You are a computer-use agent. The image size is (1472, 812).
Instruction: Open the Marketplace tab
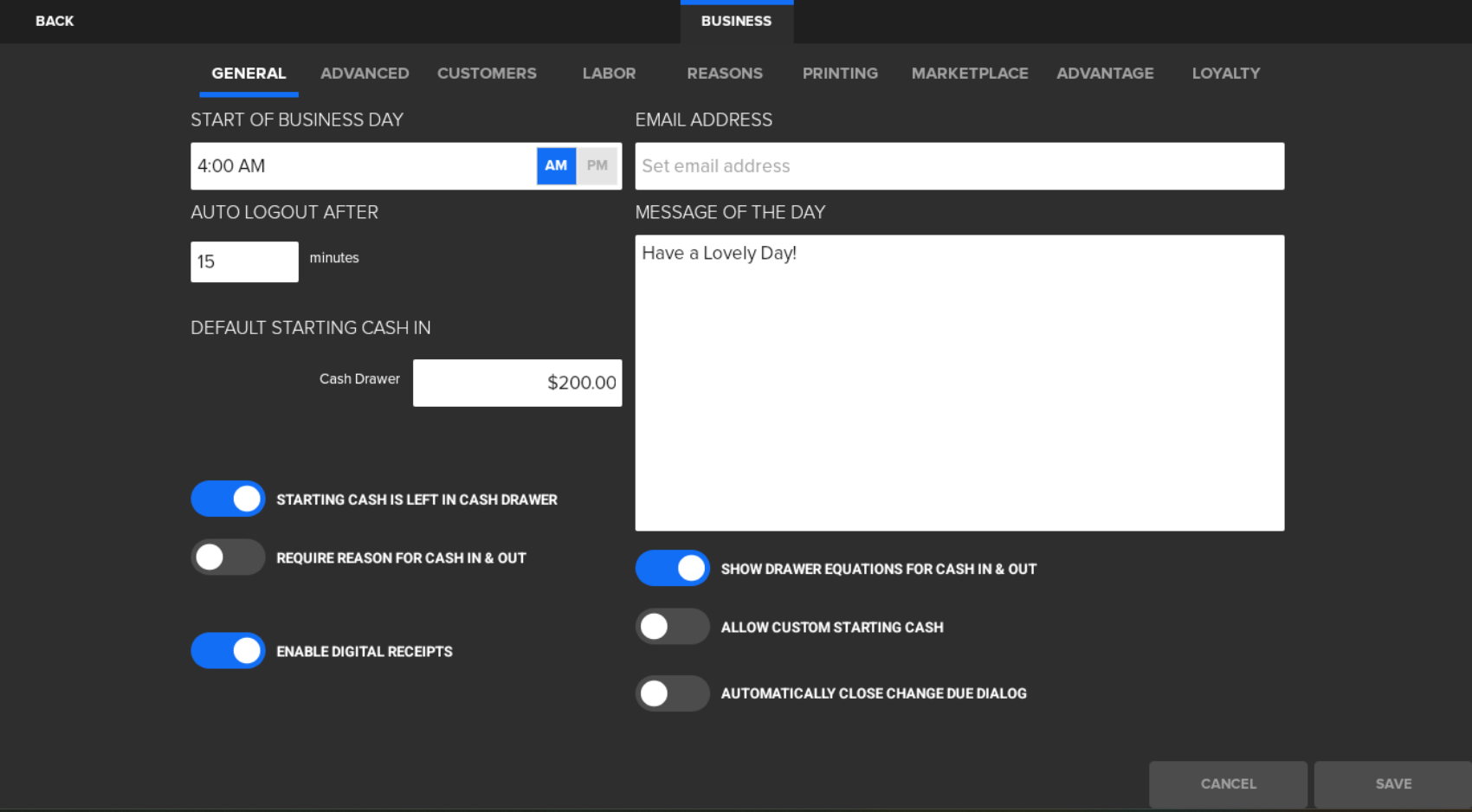click(970, 74)
